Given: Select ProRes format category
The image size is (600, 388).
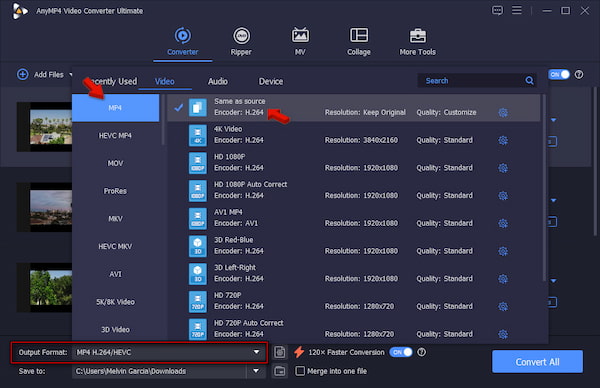Looking at the screenshot, I should click(x=116, y=191).
